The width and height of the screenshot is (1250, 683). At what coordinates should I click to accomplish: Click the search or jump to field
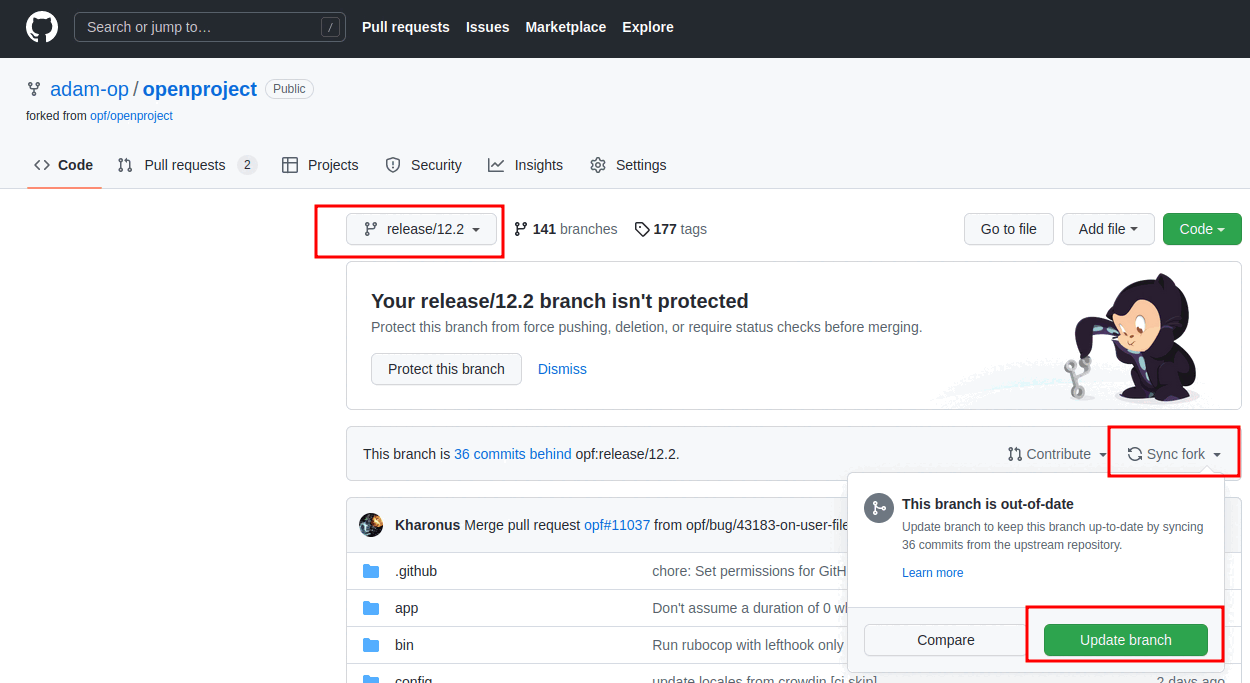click(x=209, y=27)
